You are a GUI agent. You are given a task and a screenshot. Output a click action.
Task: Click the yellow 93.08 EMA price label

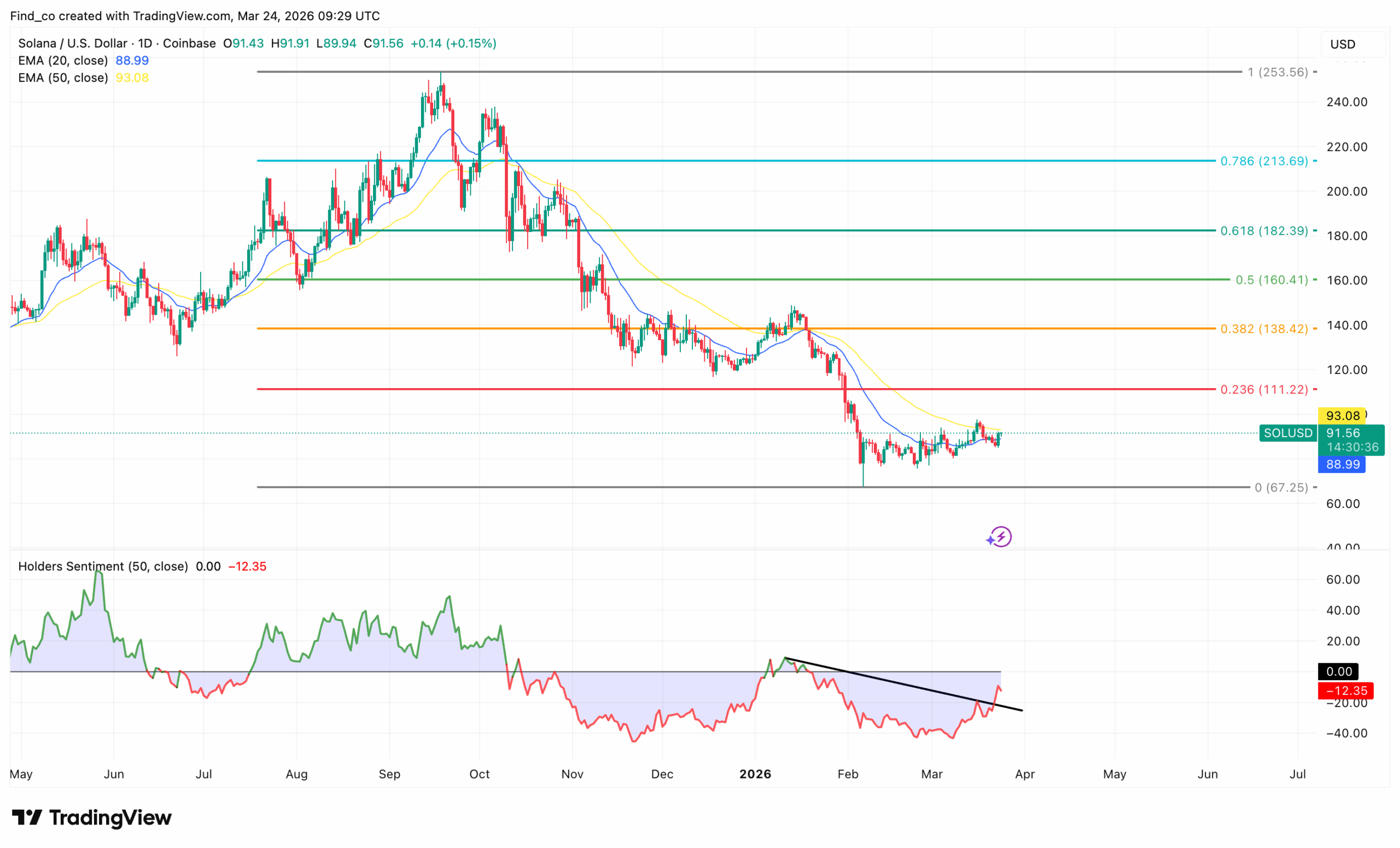tap(1342, 416)
